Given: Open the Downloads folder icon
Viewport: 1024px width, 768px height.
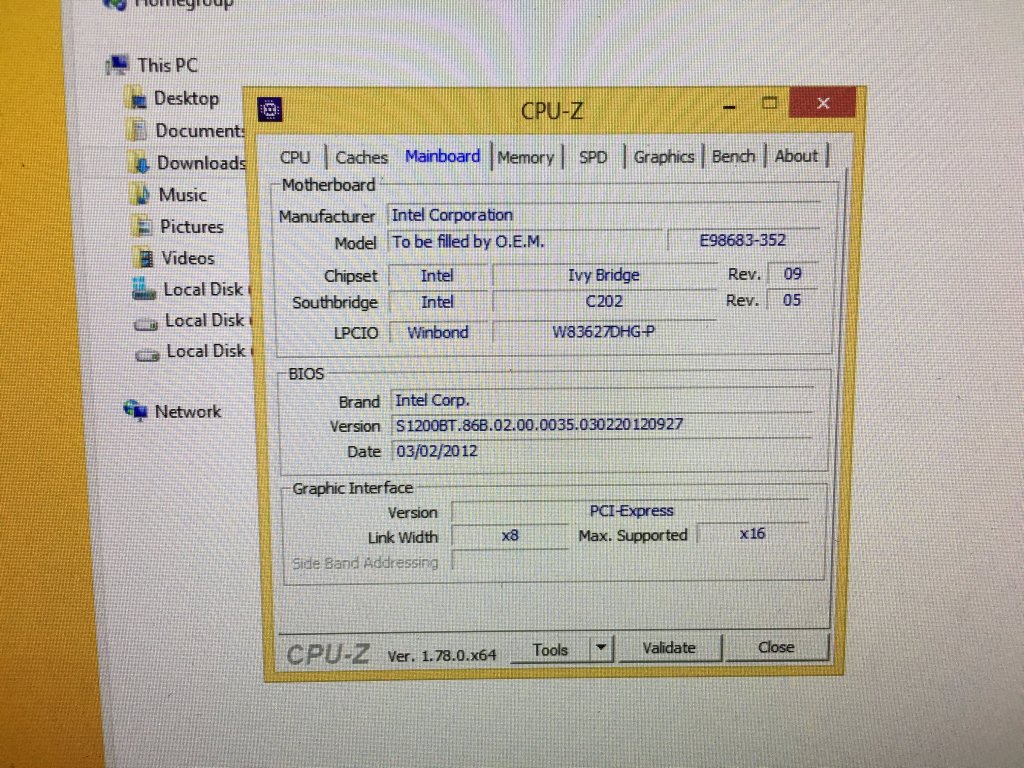Looking at the screenshot, I should [141, 163].
